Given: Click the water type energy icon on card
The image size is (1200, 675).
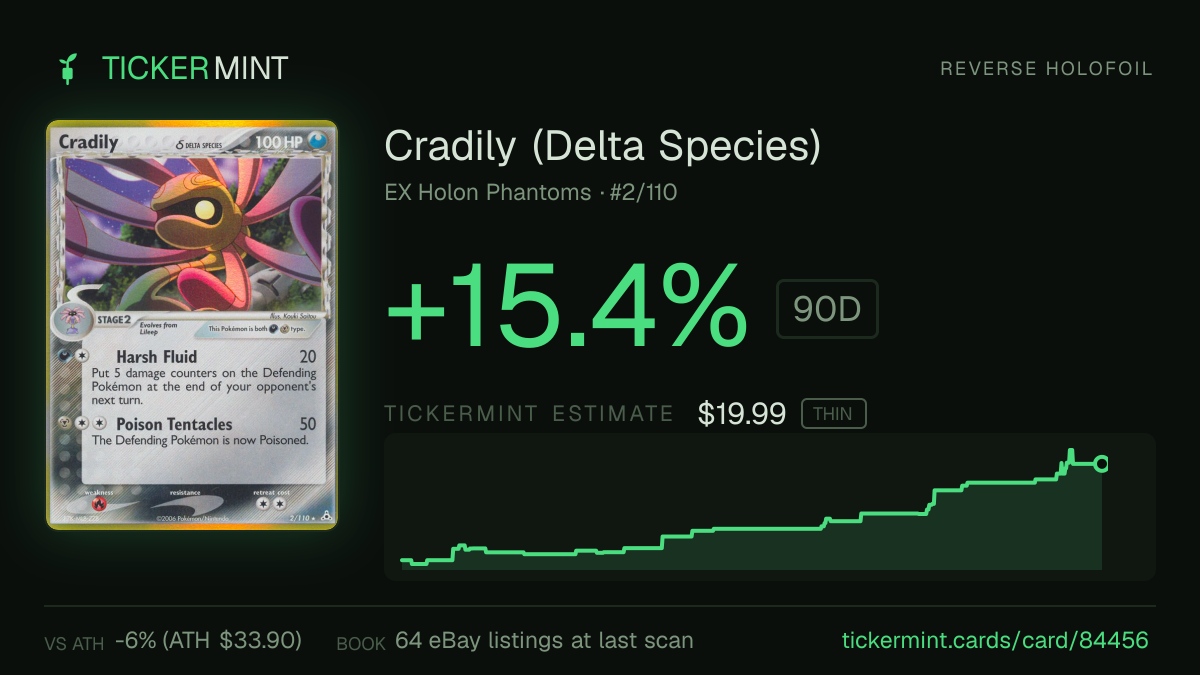Looking at the screenshot, I should click(x=320, y=142).
